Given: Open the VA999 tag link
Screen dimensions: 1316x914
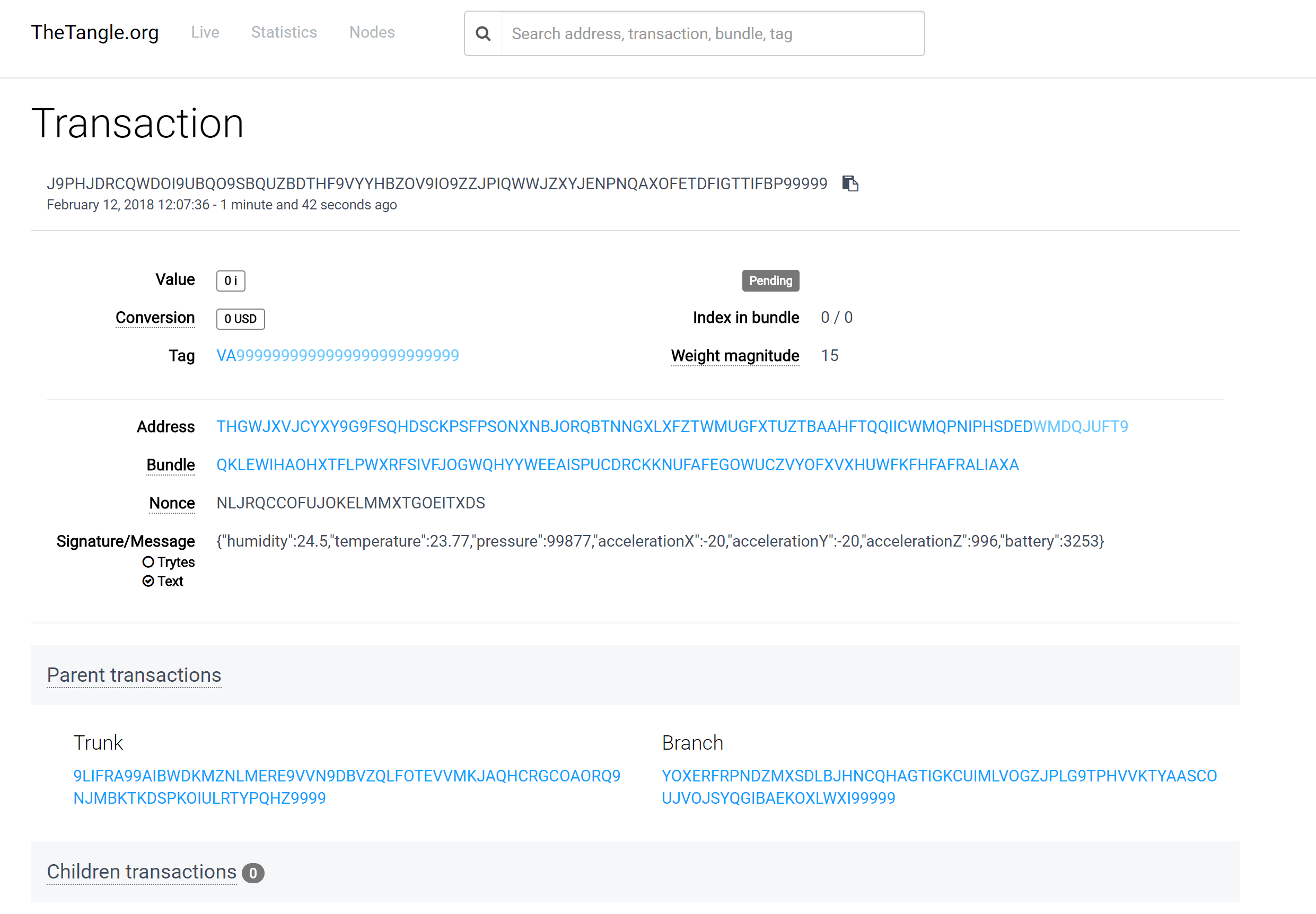Looking at the screenshot, I should [x=337, y=356].
